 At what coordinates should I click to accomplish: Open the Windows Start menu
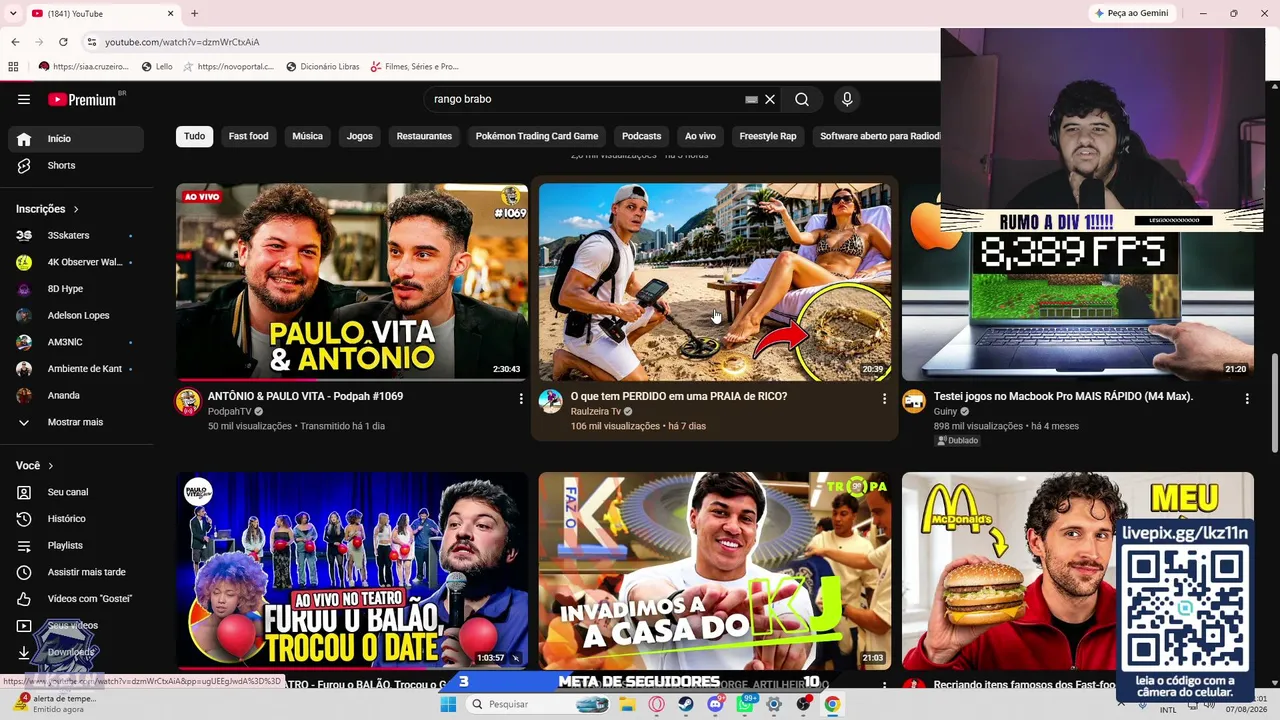pos(448,704)
